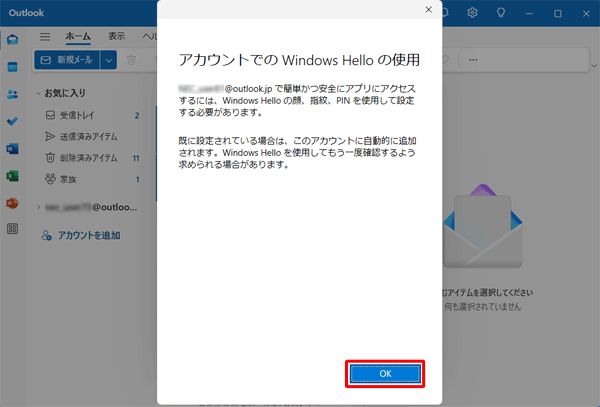
Task: Expand the @outlook account folder tree
Action: click(39, 207)
